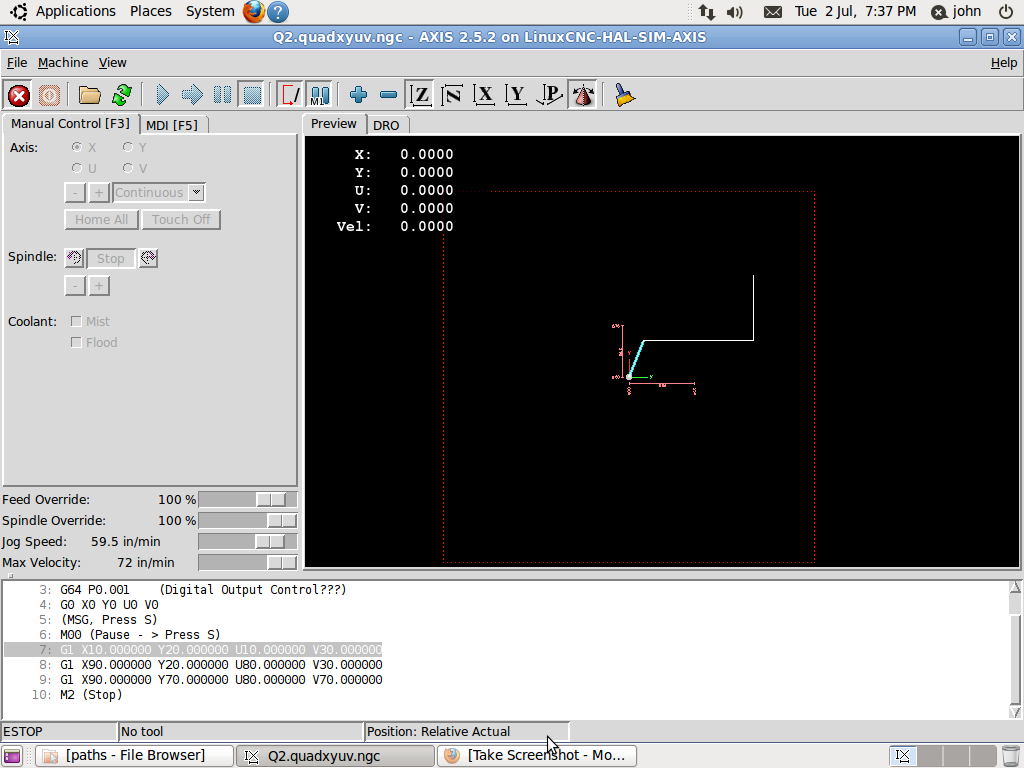The image size is (1024, 768).
Task: Stop program execution
Action: [x=252, y=95]
